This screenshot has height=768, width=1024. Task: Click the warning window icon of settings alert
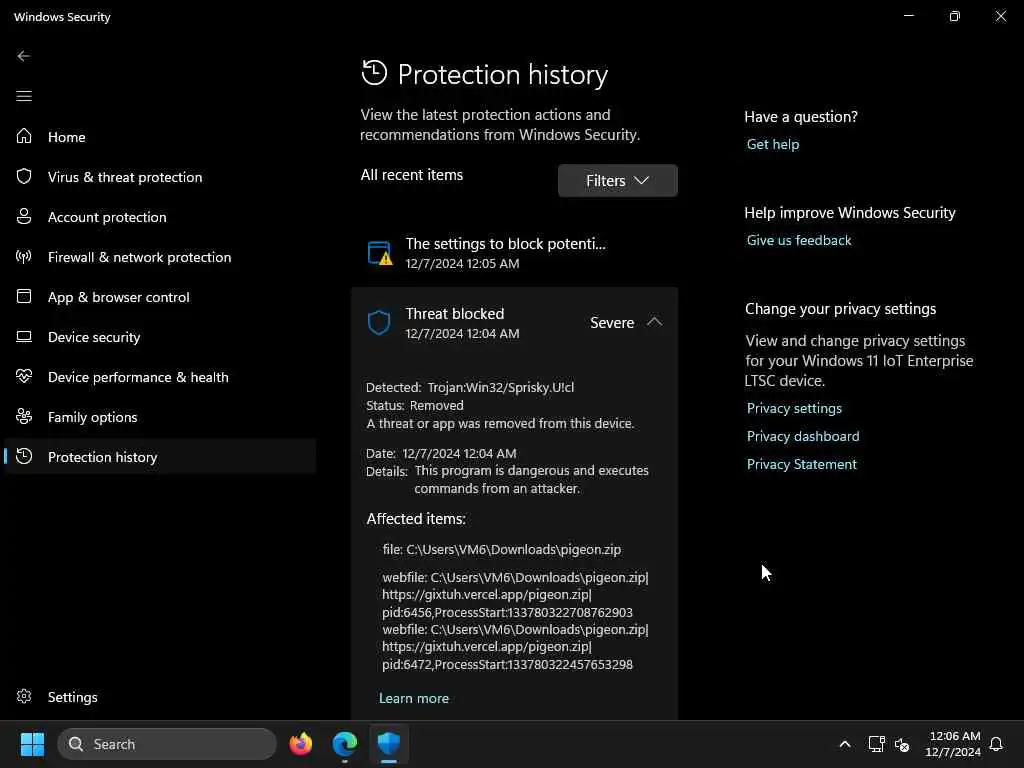click(379, 253)
